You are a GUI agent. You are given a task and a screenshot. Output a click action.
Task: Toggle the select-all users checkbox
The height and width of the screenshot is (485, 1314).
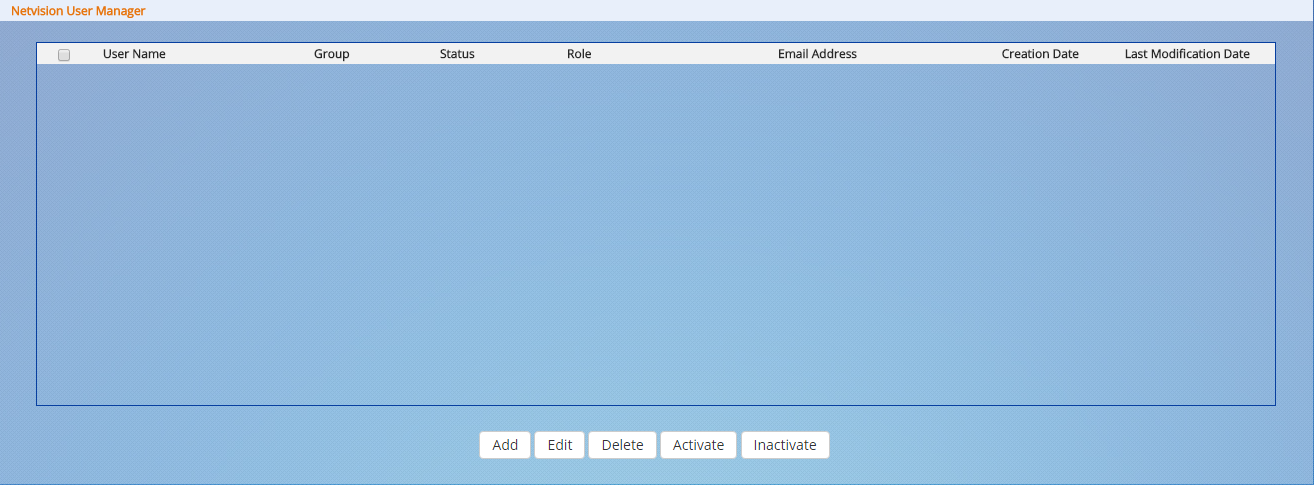pyautogui.click(x=64, y=55)
